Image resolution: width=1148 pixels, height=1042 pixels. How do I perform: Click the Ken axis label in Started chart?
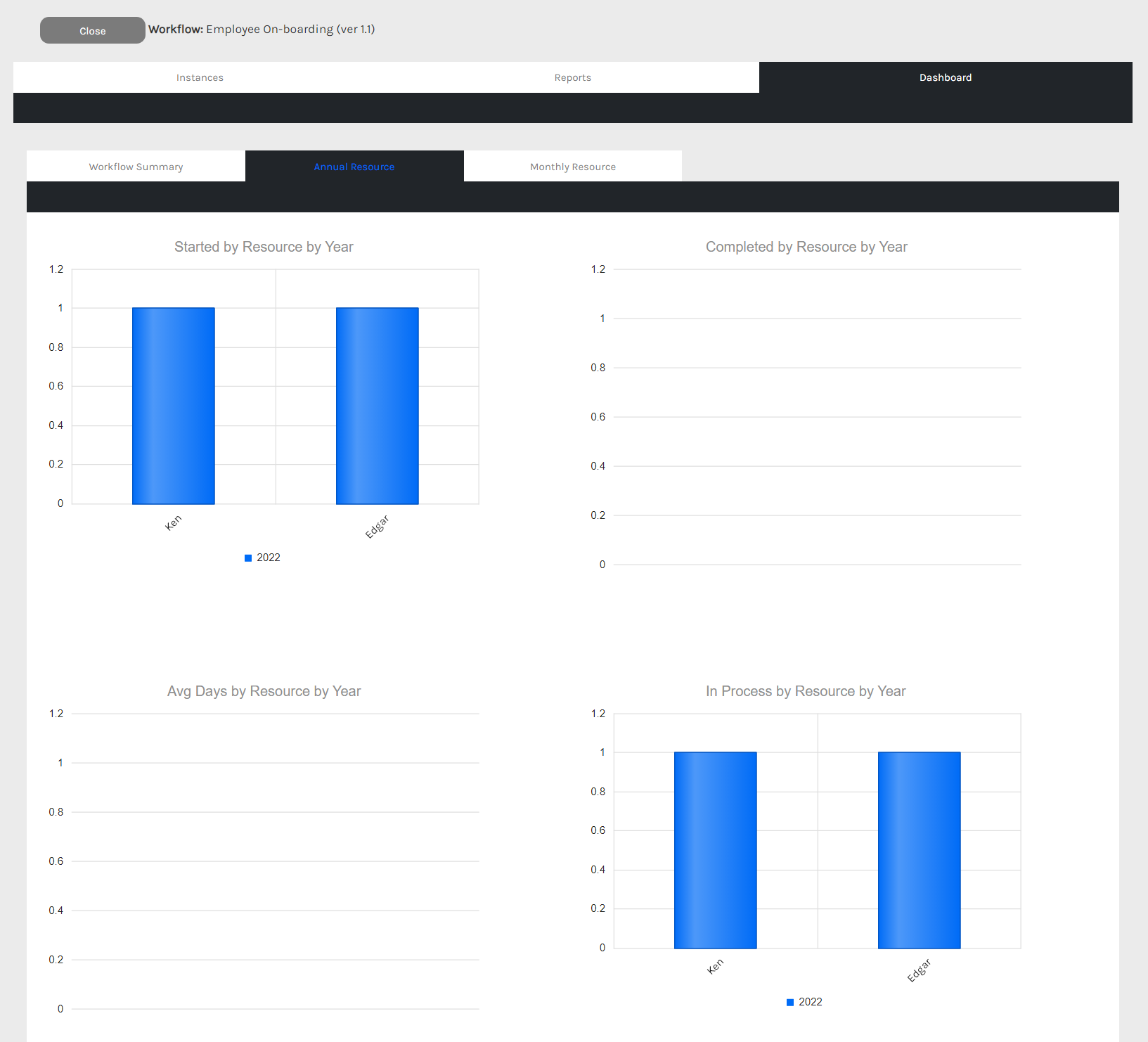(173, 522)
